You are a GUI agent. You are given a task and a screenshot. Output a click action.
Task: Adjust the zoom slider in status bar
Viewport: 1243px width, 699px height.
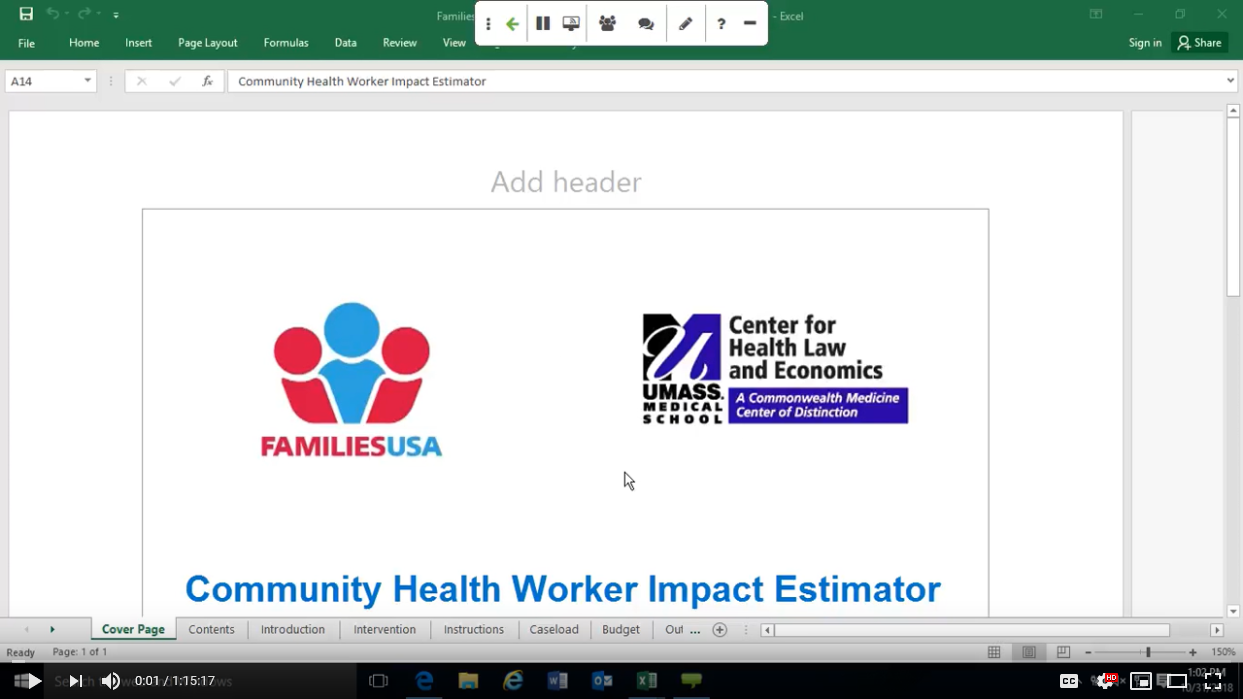click(1148, 652)
